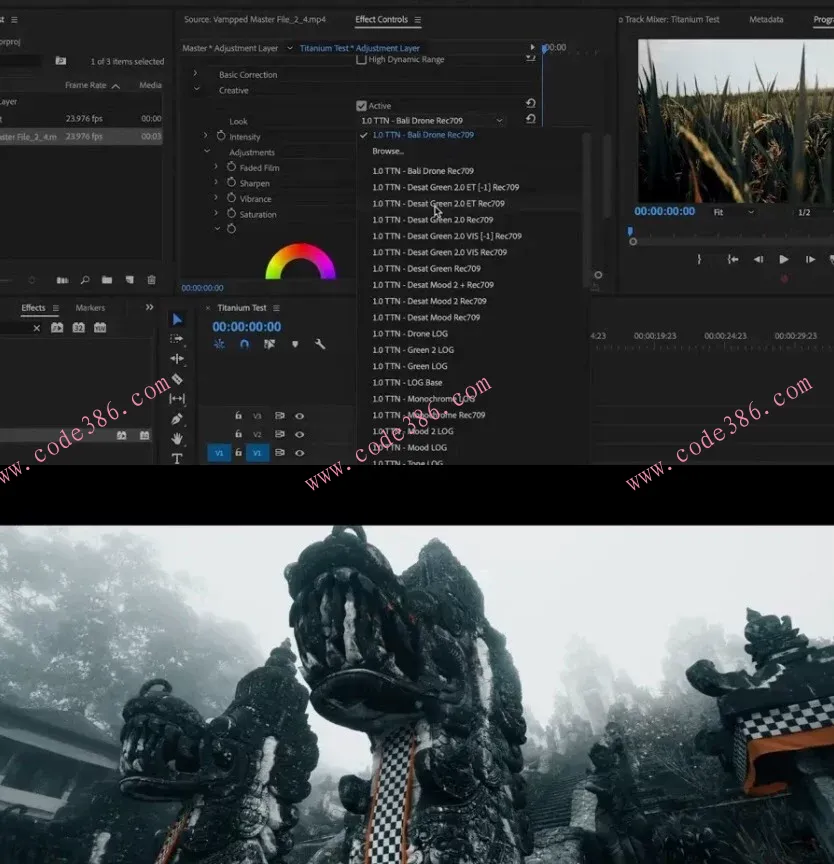Viewport: 834px width, 864px height.
Task: Click the Play button in Program monitor
Action: (x=783, y=259)
